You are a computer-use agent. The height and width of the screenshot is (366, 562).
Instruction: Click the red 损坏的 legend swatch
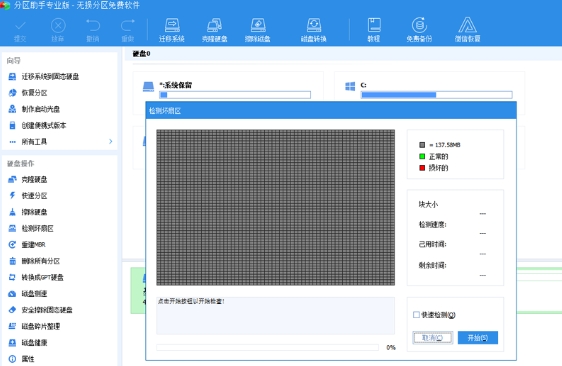point(422,168)
